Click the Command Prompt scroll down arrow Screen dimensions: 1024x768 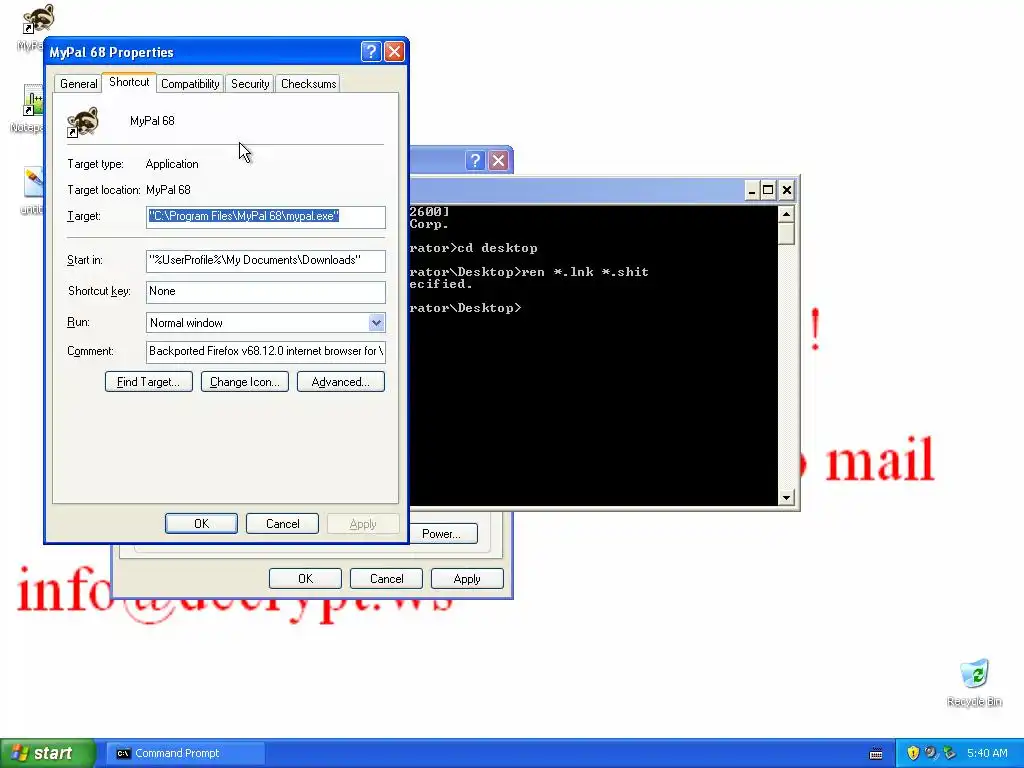tap(786, 498)
